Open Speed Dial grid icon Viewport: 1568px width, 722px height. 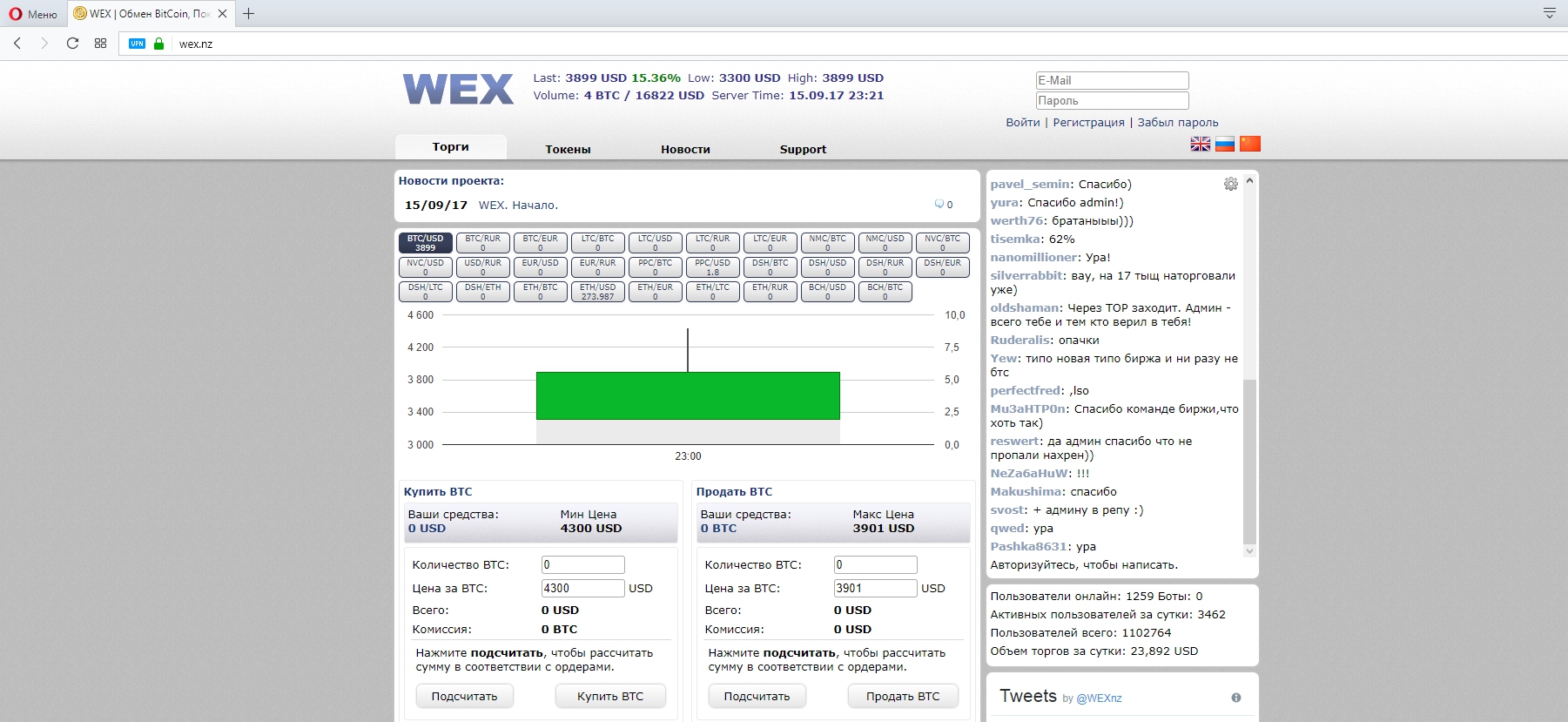pyautogui.click(x=101, y=44)
